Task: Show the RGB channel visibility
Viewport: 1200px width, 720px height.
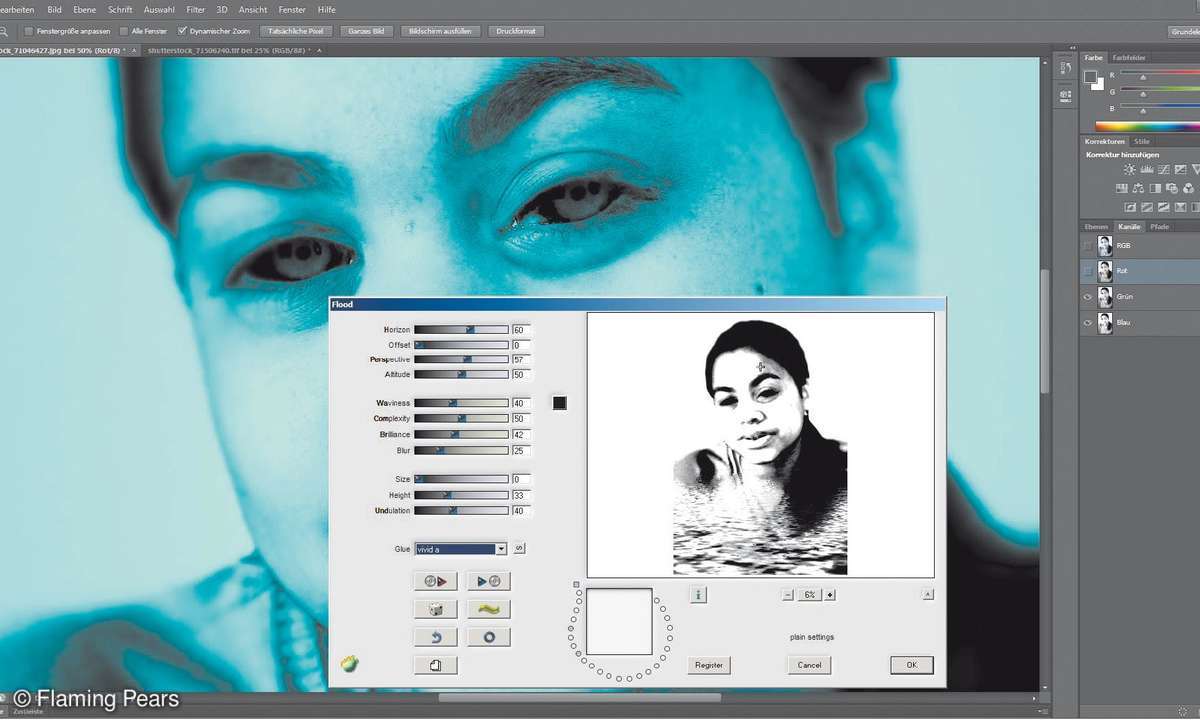Action: pyautogui.click(x=1088, y=245)
